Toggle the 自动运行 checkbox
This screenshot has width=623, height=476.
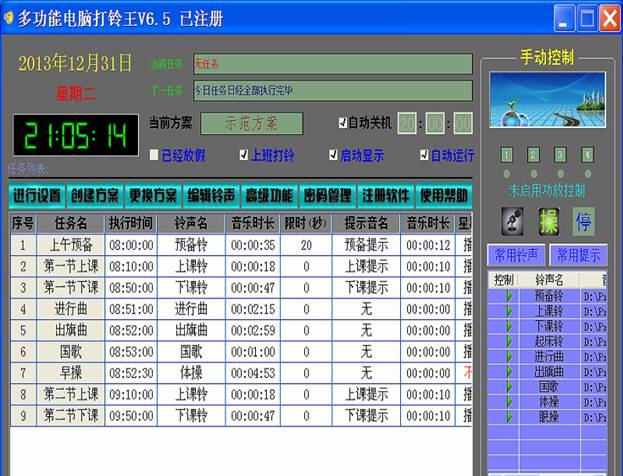click(x=424, y=155)
